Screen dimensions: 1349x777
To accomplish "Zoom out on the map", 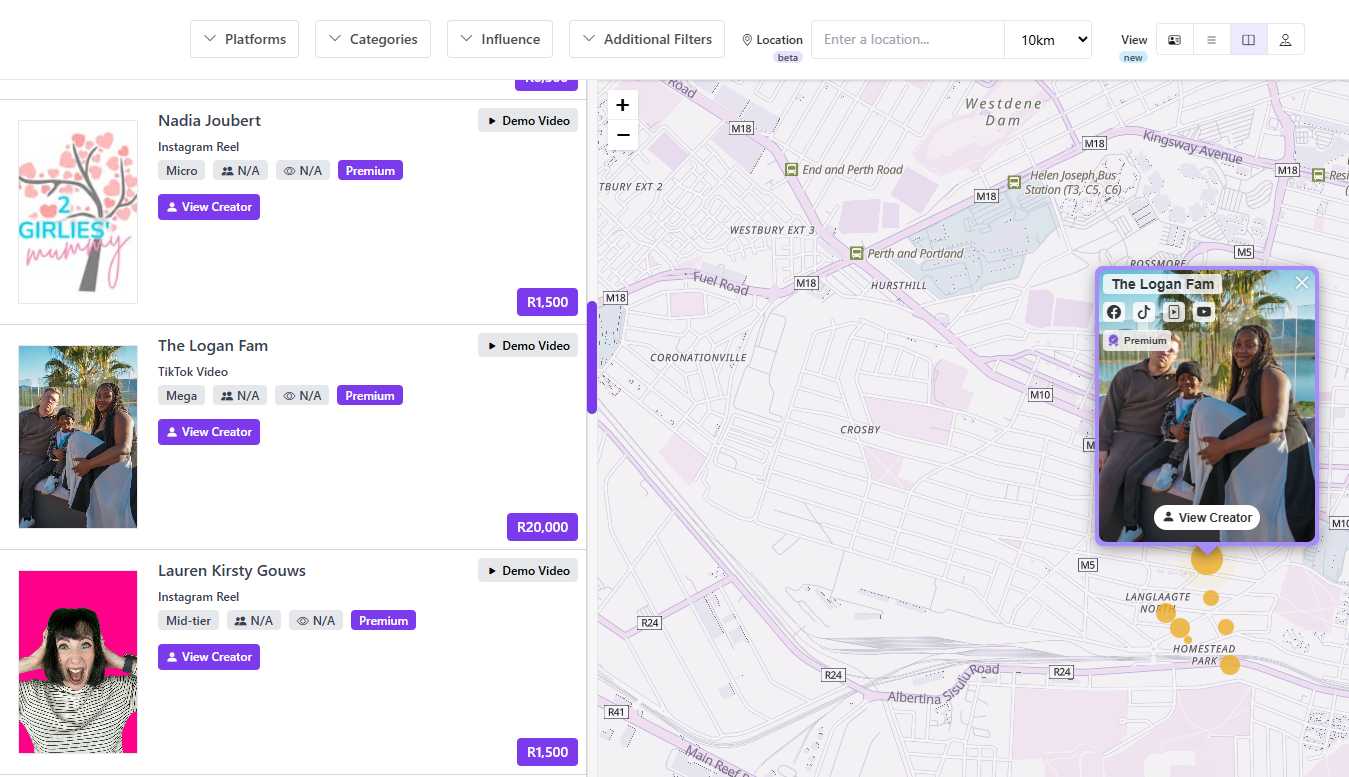I will (x=622, y=134).
